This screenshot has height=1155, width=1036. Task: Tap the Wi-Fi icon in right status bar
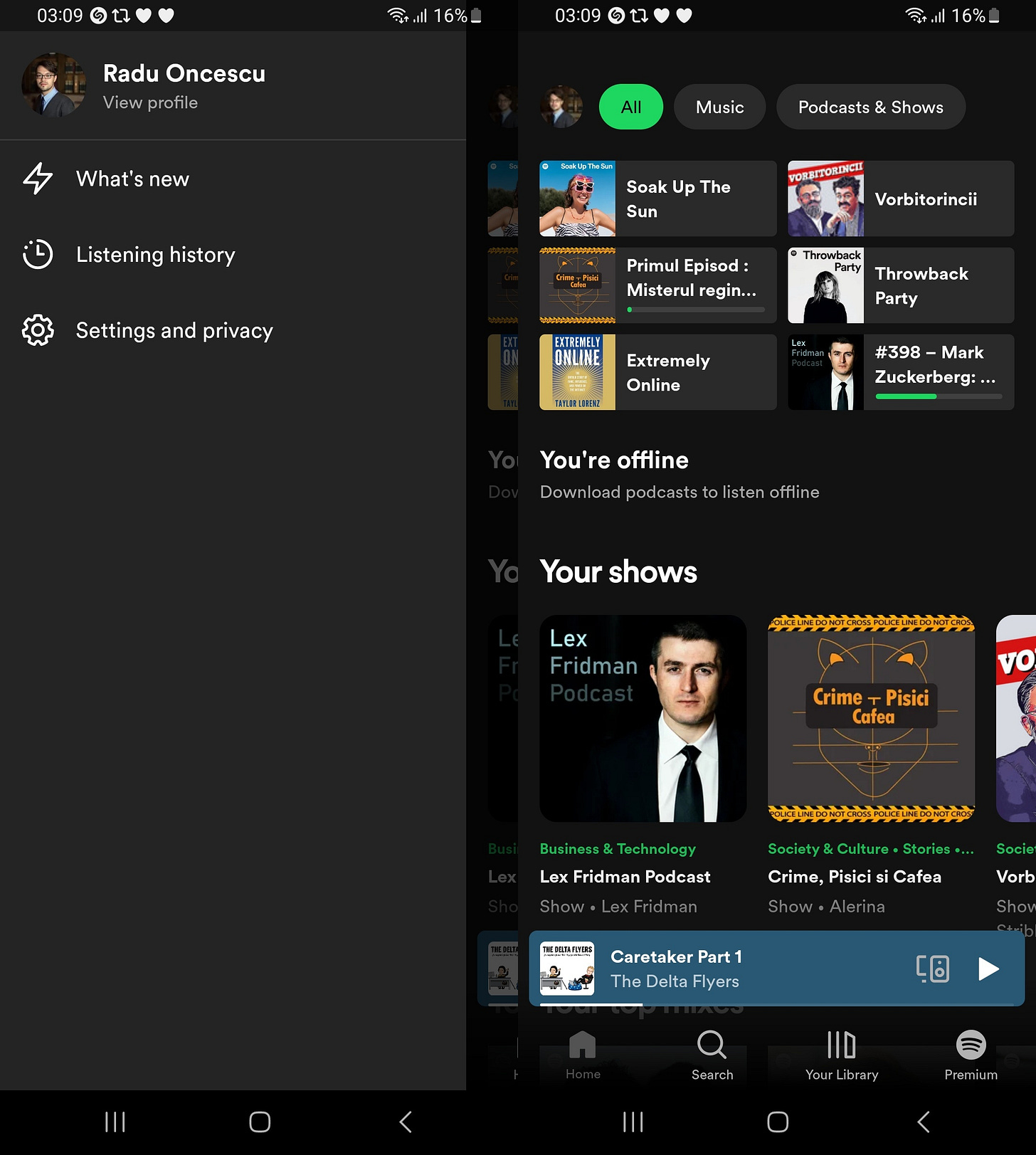915,16
